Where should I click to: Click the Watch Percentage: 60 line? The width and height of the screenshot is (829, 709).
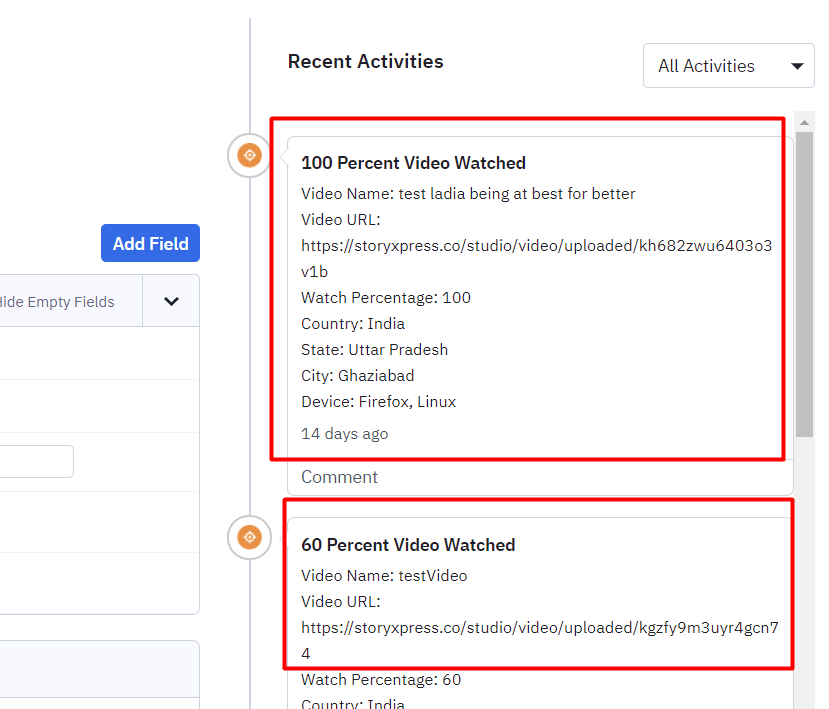tap(381, 679)
